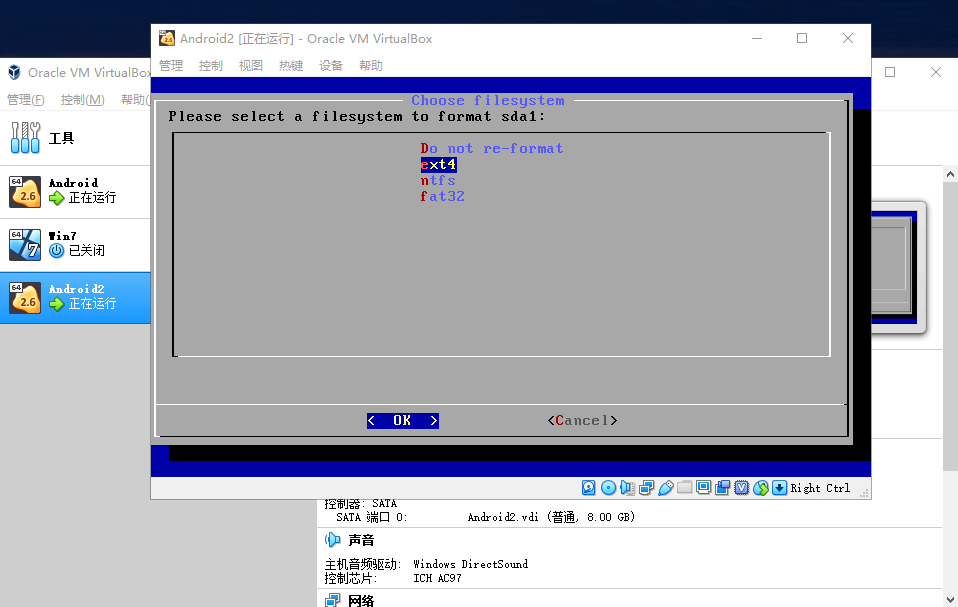Image resolution: width=958 pixels, height=607 pixels.
Task: Click the mouse integration status icon
Action: click(761, 488)
